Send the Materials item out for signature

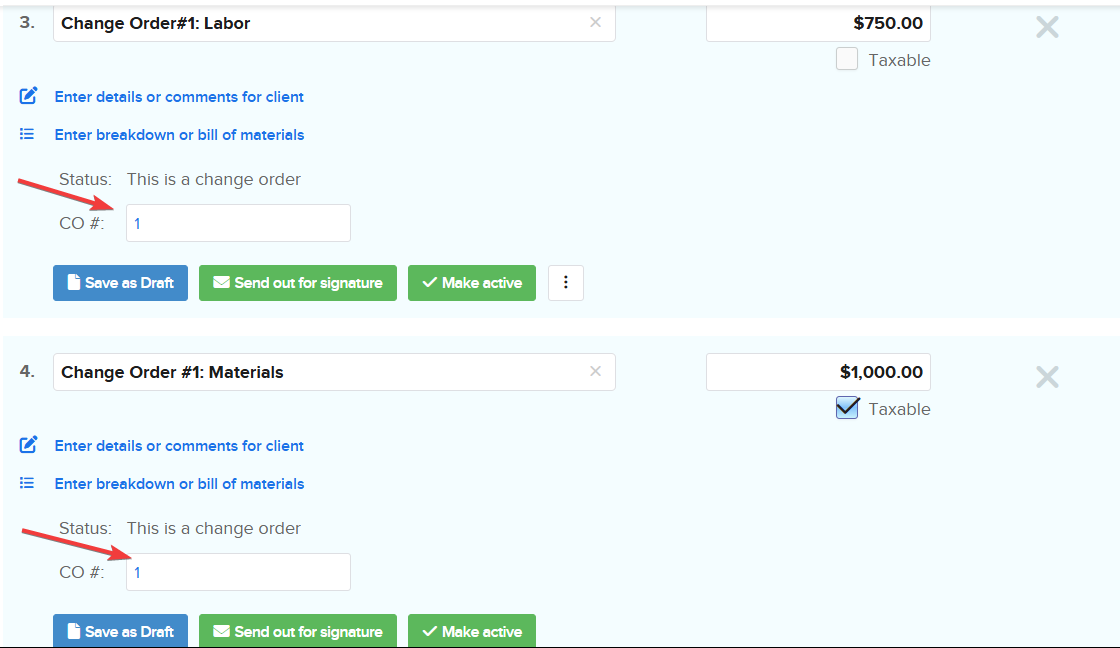[x=298, y=631]
